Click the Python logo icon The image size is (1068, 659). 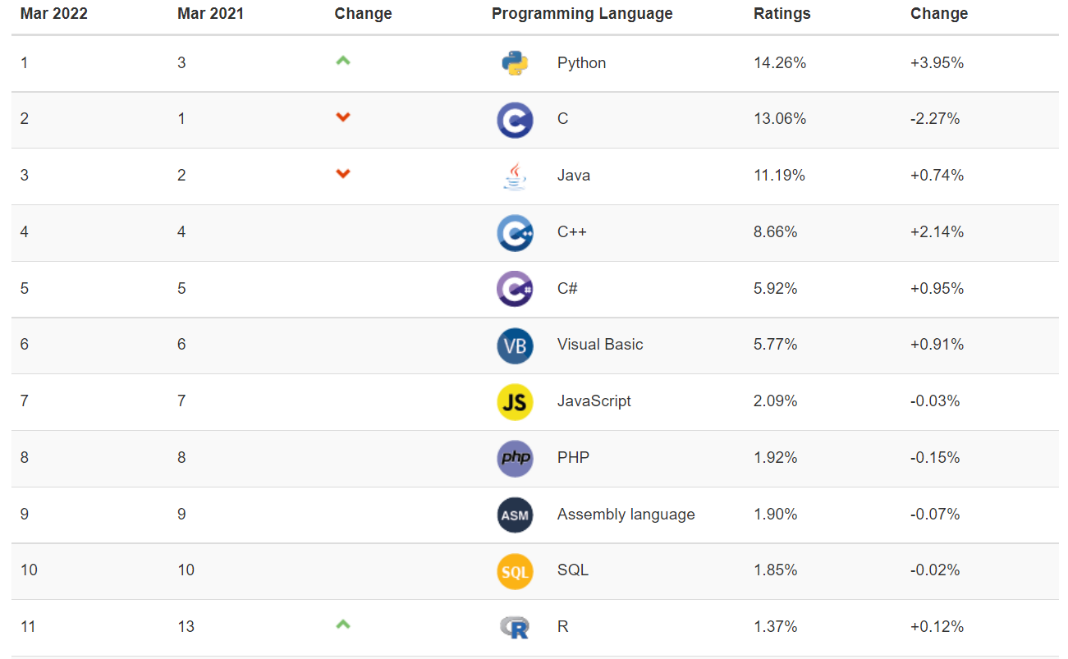click(514, 63)
